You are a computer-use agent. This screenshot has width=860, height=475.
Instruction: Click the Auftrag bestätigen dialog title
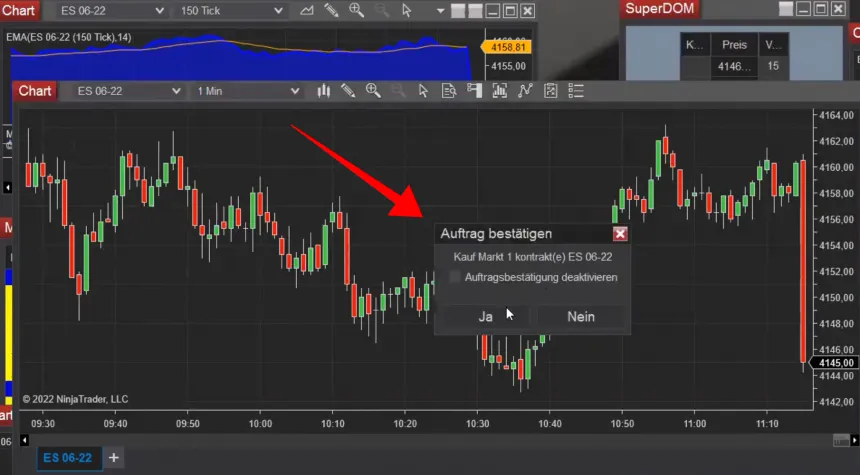tap(496, 234)
